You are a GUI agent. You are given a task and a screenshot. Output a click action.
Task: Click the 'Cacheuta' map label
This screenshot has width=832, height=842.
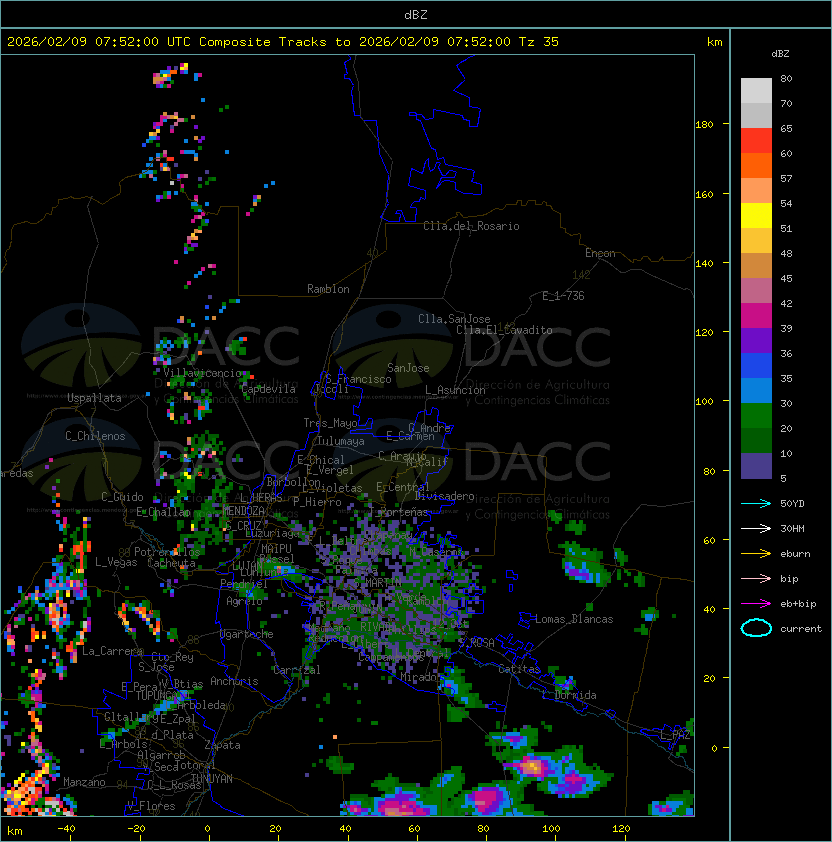[171, 563]
